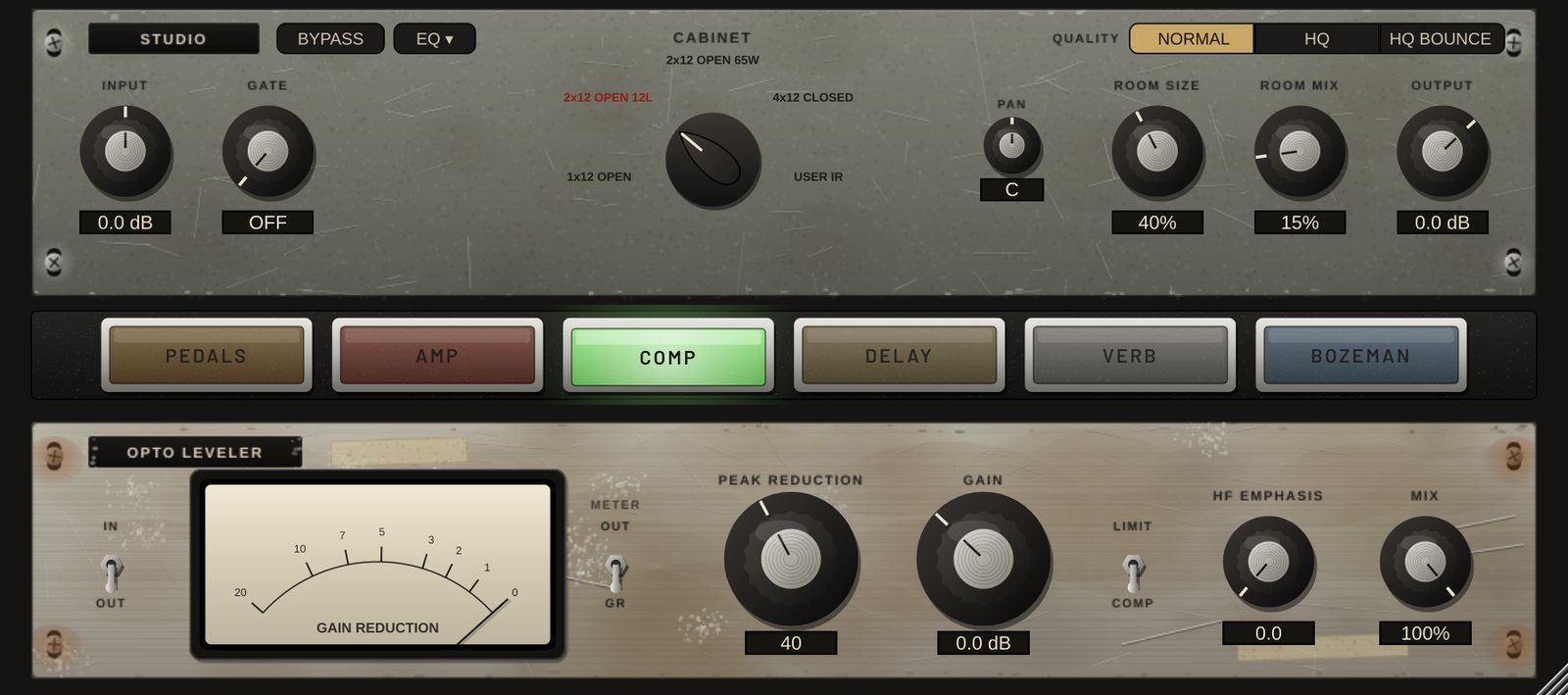Image resolution: width=1568 pixels, height=695 pixels.
Task: Click the Input 0.0 dB value field
Action: (x=125, y=223)
